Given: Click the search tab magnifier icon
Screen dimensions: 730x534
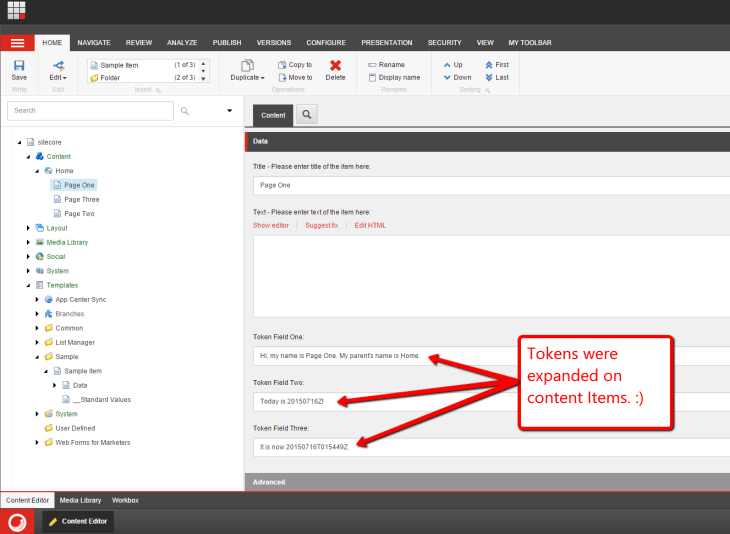Looking at the screenshot, I should pyautogui.click(x=307, y=115).
